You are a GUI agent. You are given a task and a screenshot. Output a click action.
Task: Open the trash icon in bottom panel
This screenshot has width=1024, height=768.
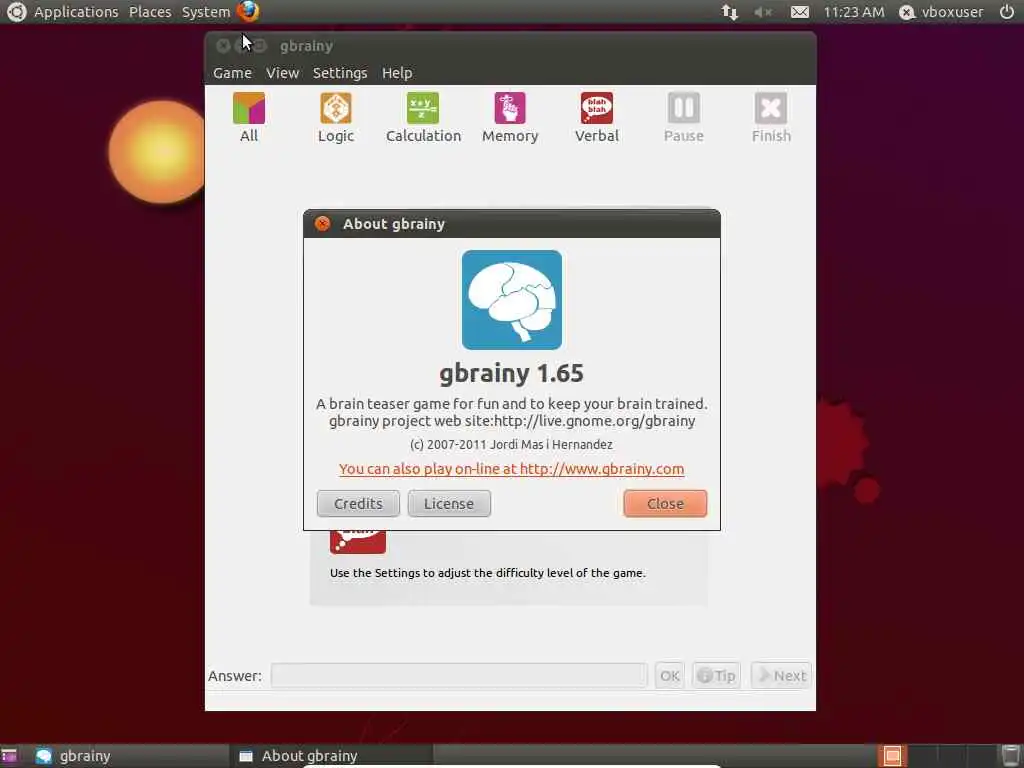pos(1009,756)
